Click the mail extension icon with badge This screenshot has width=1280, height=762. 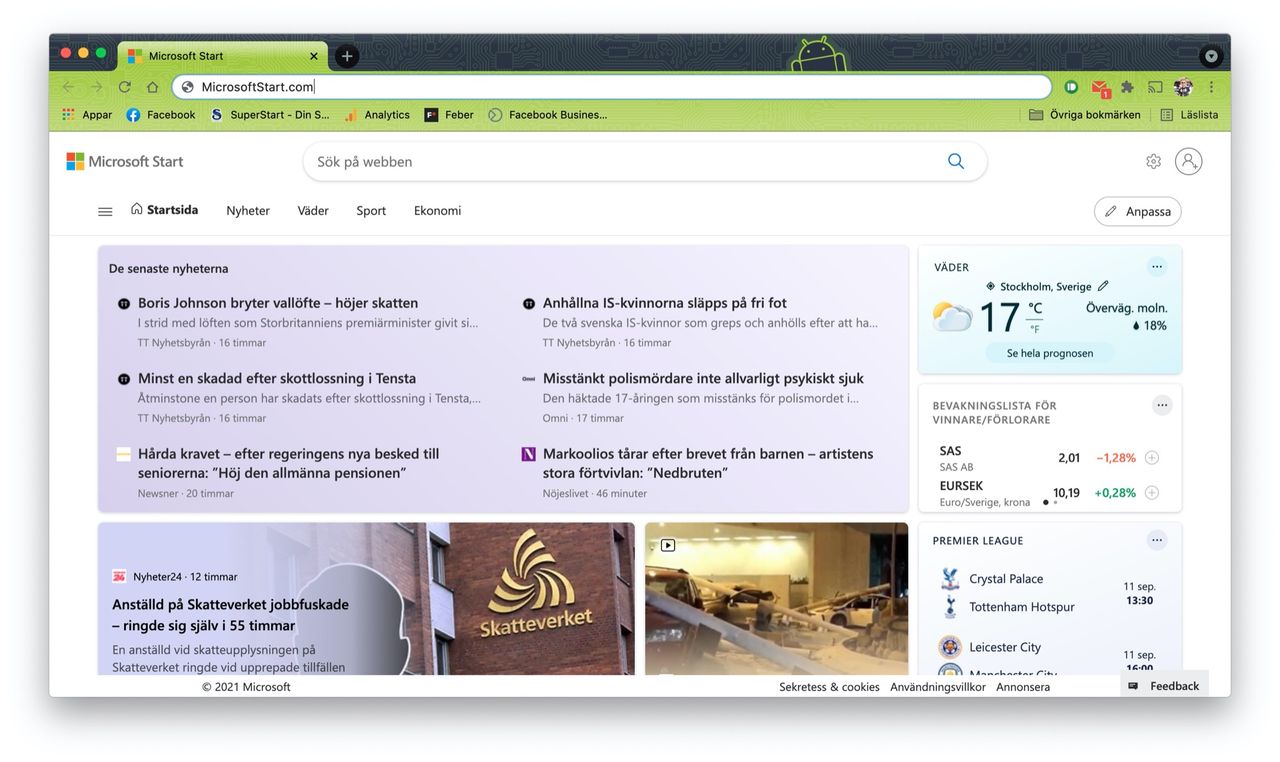[x=1100, y=88]
